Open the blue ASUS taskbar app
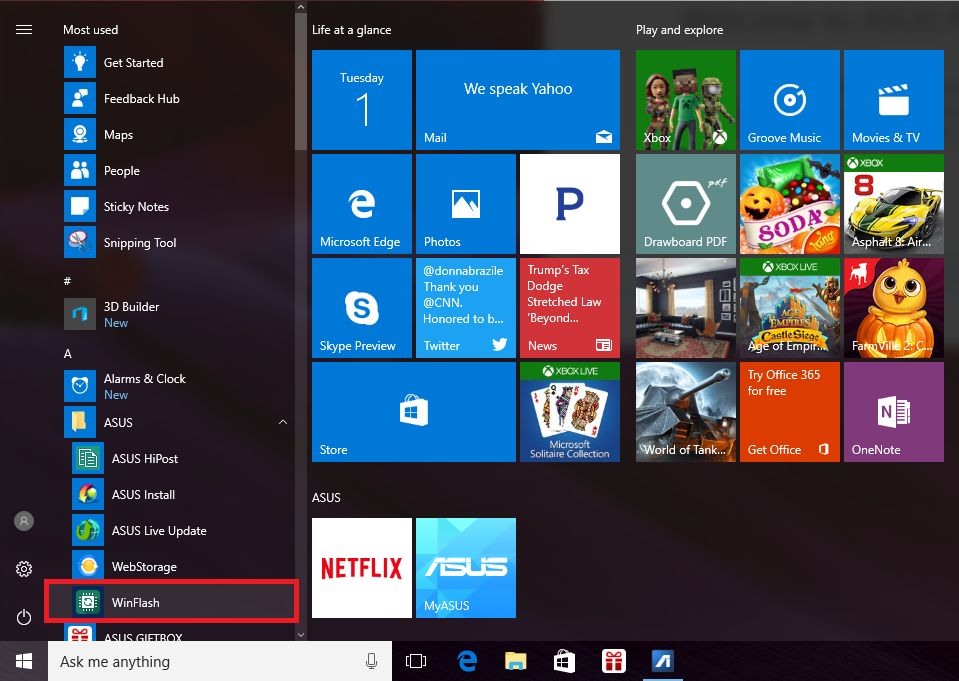 pos(662,661)
